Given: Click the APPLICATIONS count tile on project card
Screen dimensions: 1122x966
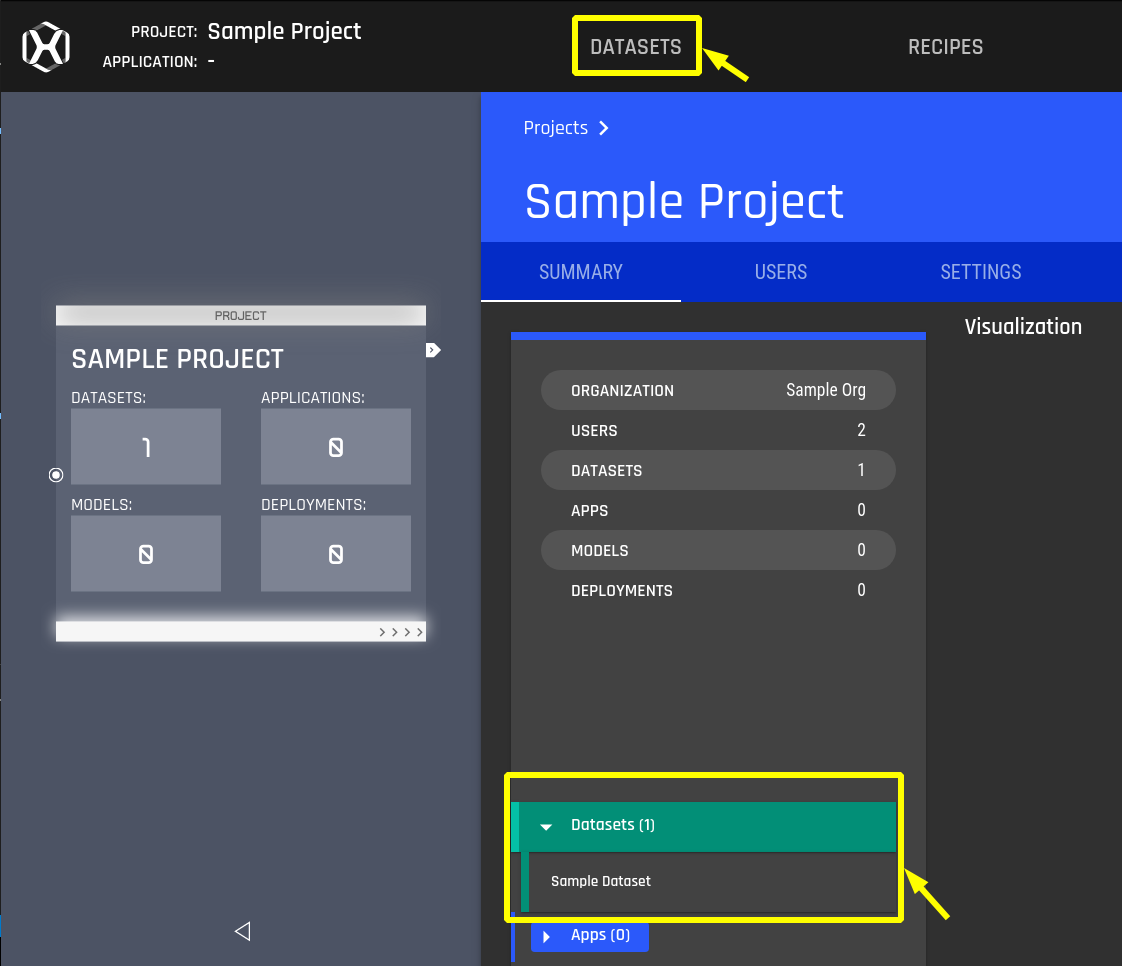Looking at the screenshot, I should click(x=335, y=446).
